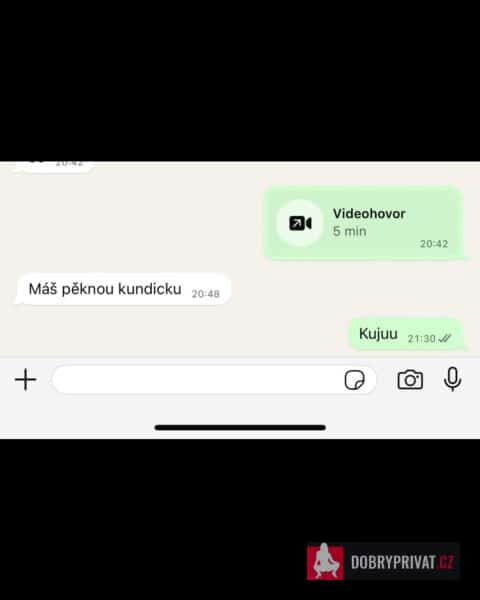Tap the home indicator bar
This screenshot has height=600, width=480.
[240, 427]
